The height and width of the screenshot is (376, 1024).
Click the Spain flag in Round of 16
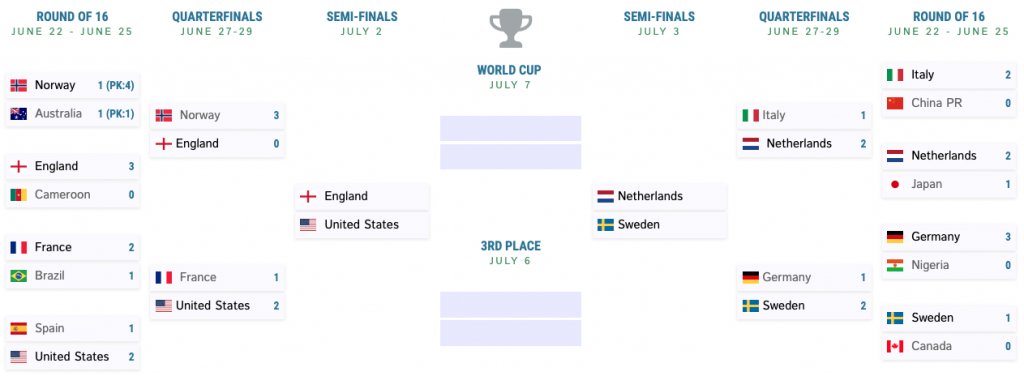pos(18,328)
